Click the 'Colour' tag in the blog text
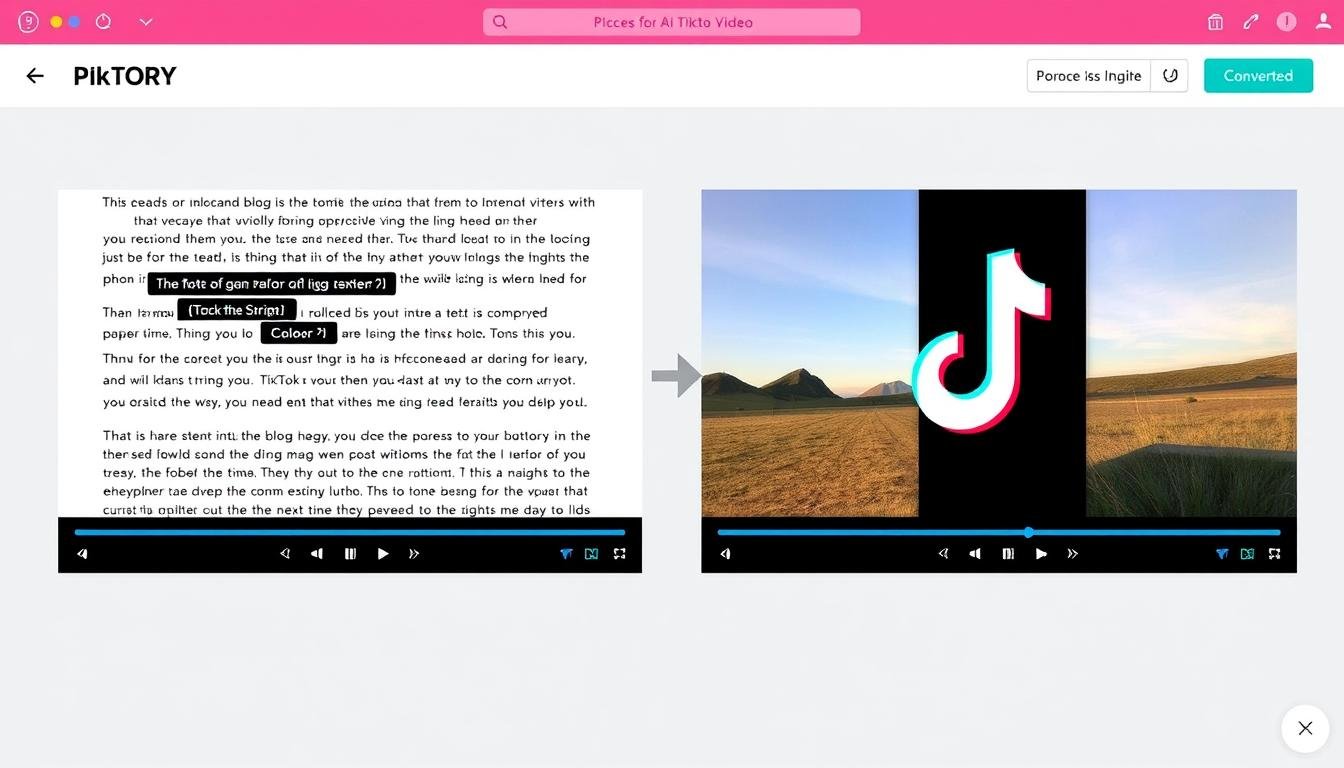Viewport: 1344px width, 768px height. pyautogui.click(x=298, y=333)
